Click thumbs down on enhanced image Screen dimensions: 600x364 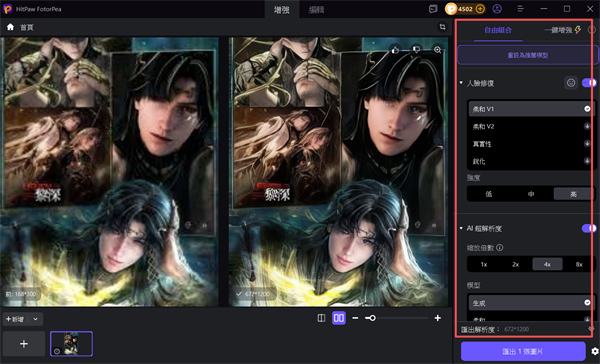[x=416, y=50]
